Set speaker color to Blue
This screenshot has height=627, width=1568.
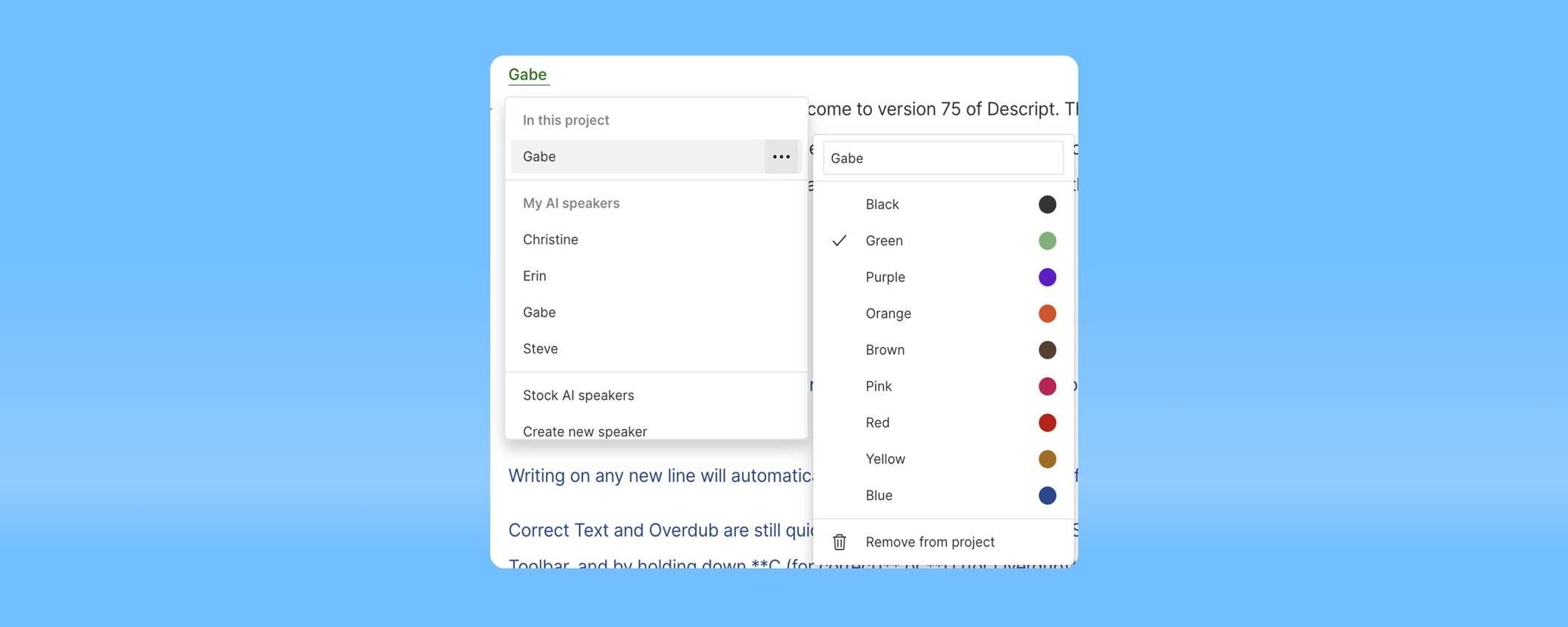click(879, 495)
